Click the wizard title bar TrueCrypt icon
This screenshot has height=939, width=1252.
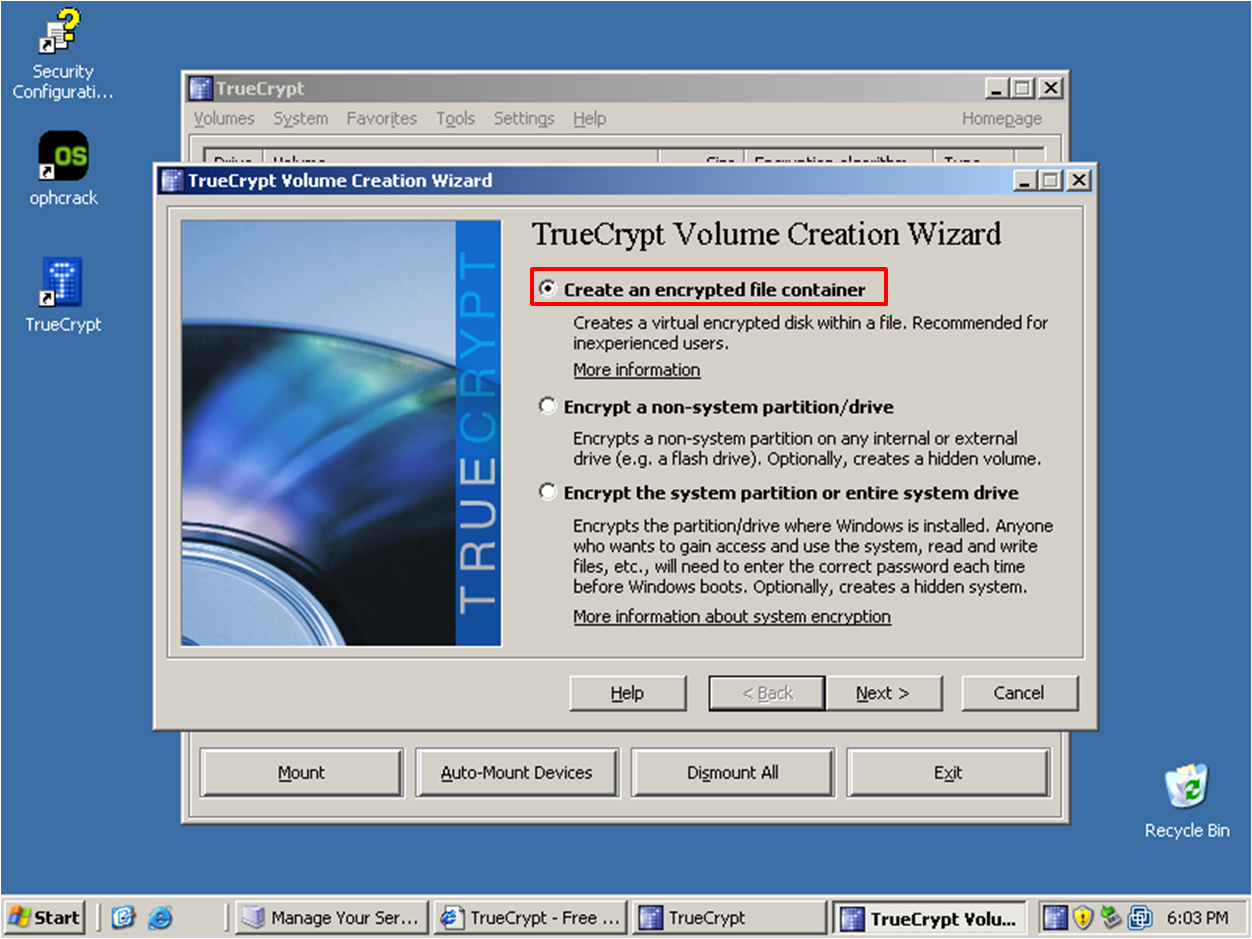[173, 181]
